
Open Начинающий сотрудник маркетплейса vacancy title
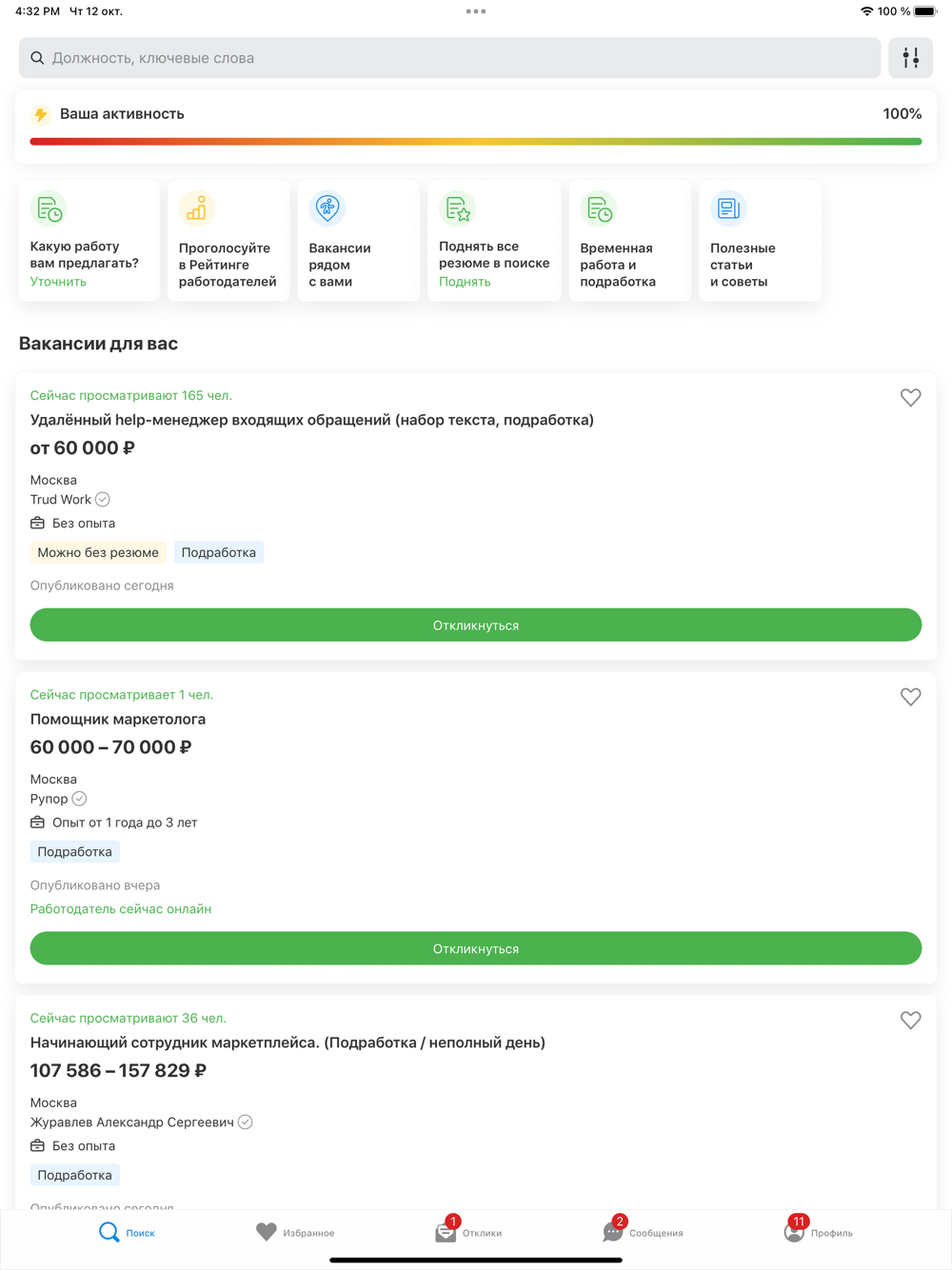coord(288,1042)
